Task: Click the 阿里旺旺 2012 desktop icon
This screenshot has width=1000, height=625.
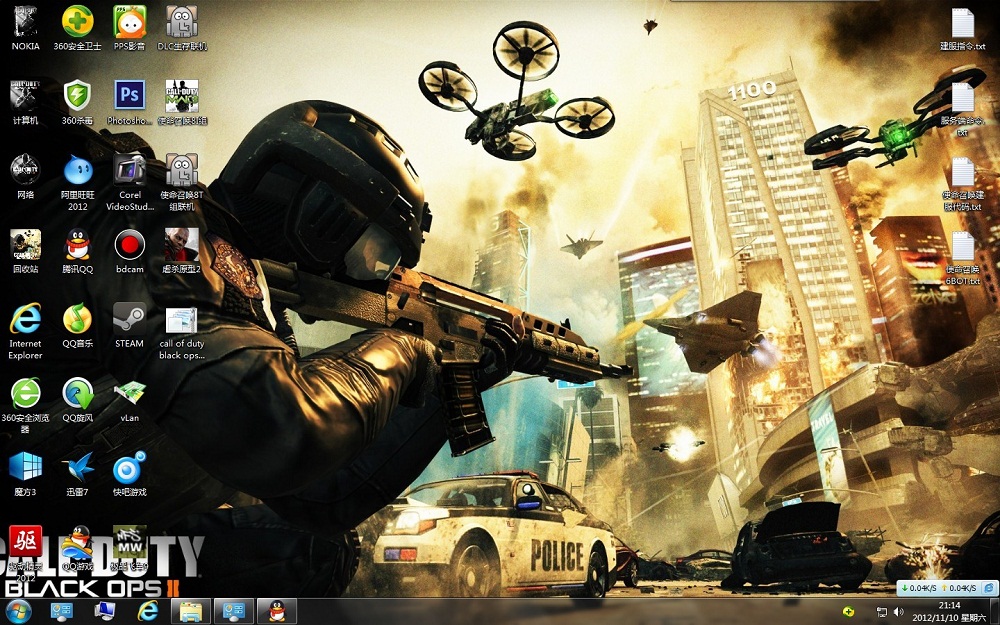Action: point(78,169)
